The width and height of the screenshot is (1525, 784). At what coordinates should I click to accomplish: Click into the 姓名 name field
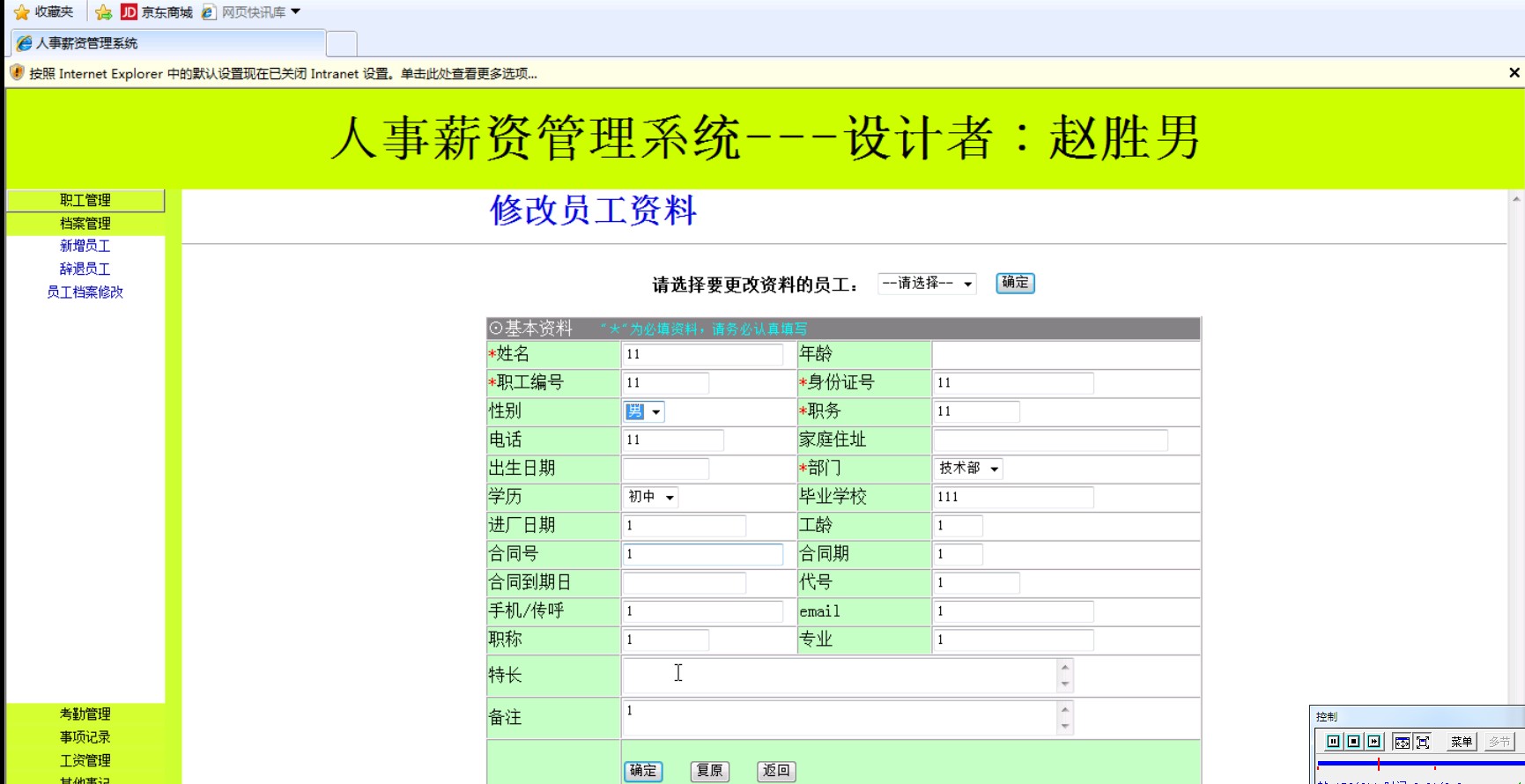(702, 354)
